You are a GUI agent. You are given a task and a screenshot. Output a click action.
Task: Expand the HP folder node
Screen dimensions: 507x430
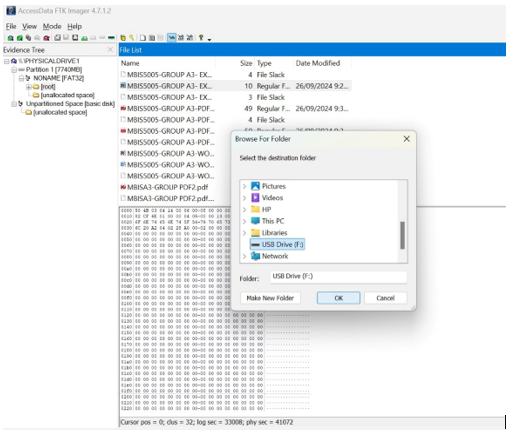click(244, 210)
